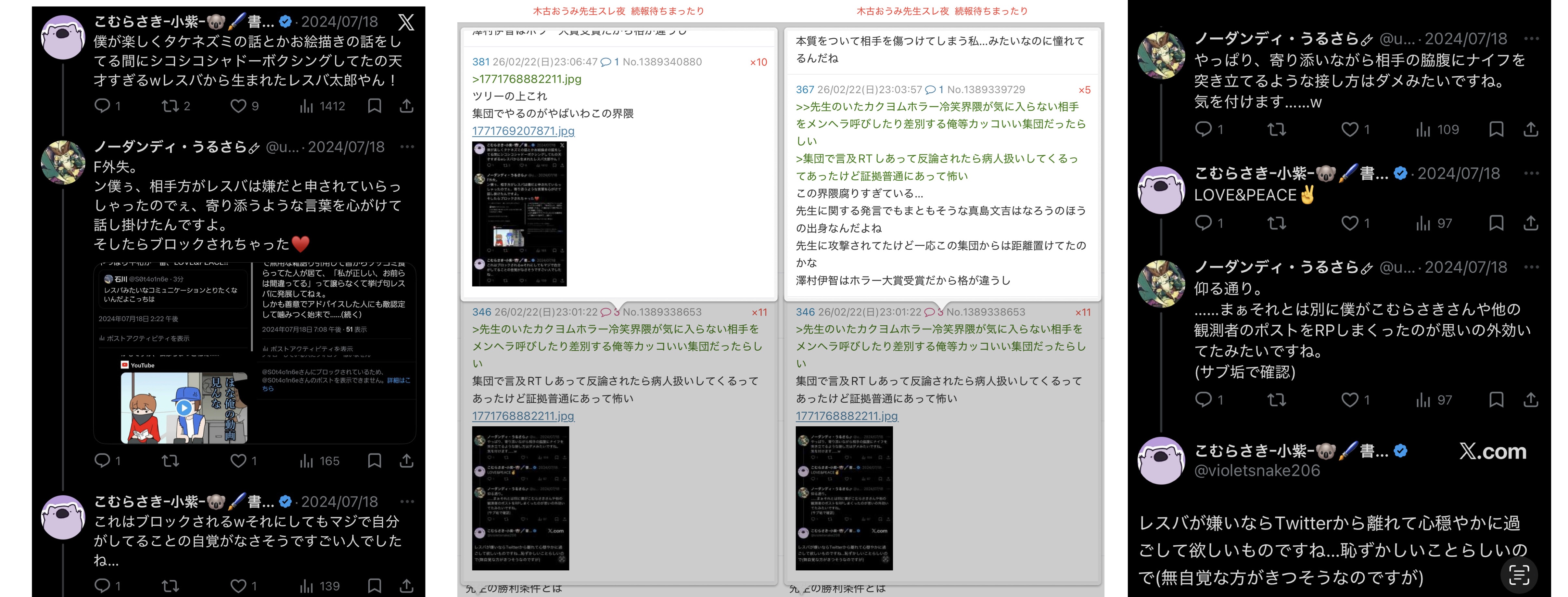Image resolution: width=1568 pixels, height=597 pixels.
Task: Bookmark the tweet with 1412 views
Action: point(374,106)
